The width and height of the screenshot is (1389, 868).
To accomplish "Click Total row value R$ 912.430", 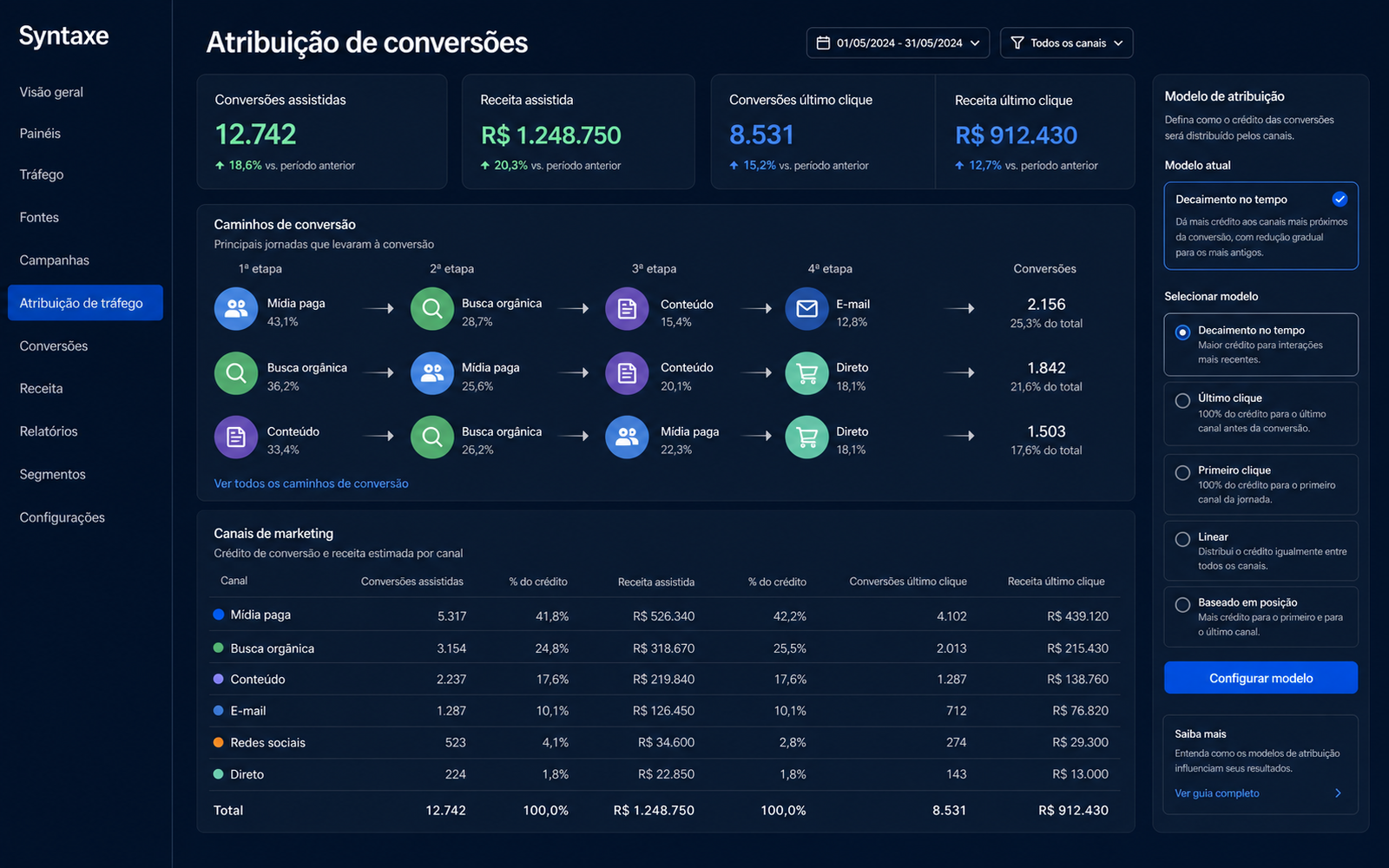I will click(x=1073, y=810).
